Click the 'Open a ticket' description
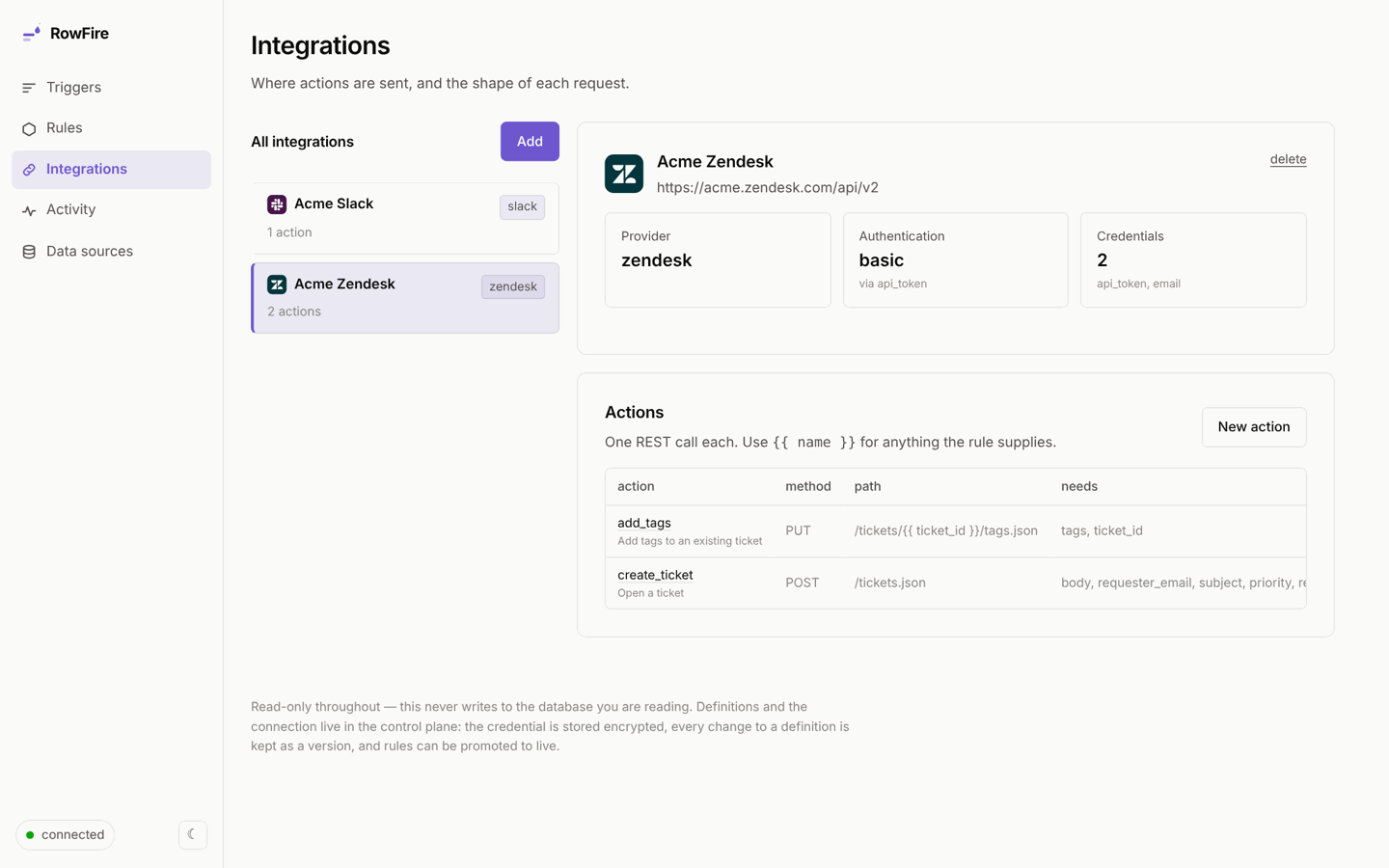 pyautogui.click(x=650, y=594)
